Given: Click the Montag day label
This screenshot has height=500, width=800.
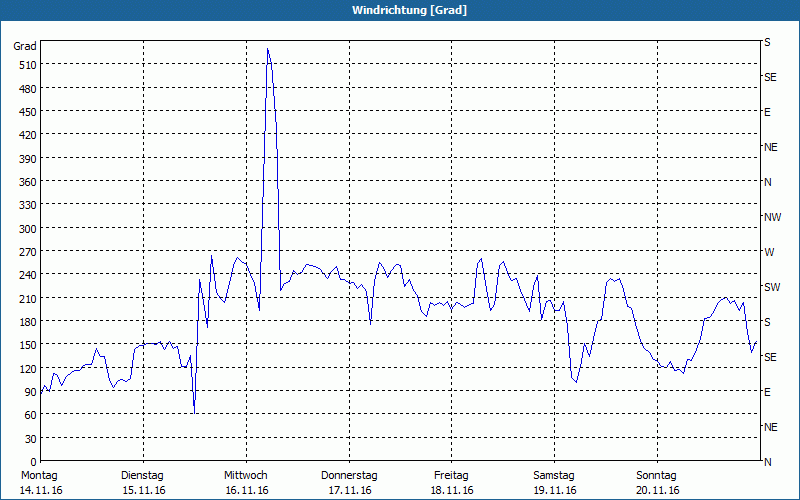Looking at the screenshot, I should click(x=39, y=476).
